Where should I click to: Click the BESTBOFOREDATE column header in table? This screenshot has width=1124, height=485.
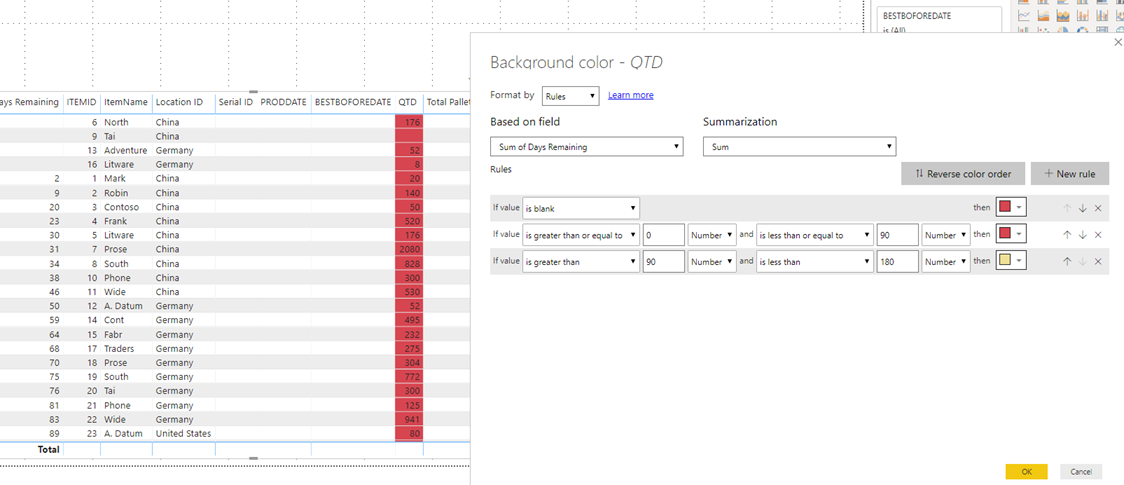[353, 102]
